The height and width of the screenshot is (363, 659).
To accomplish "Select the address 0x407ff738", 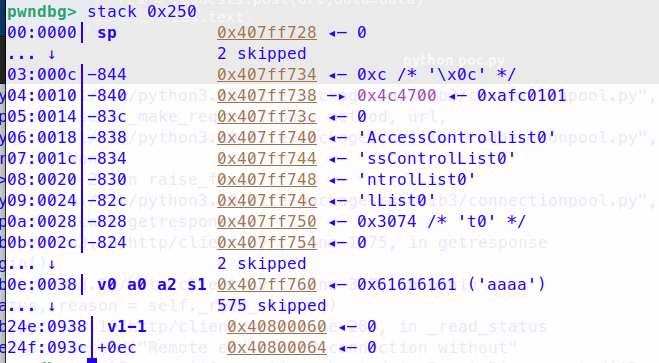I will click(266, 96).
